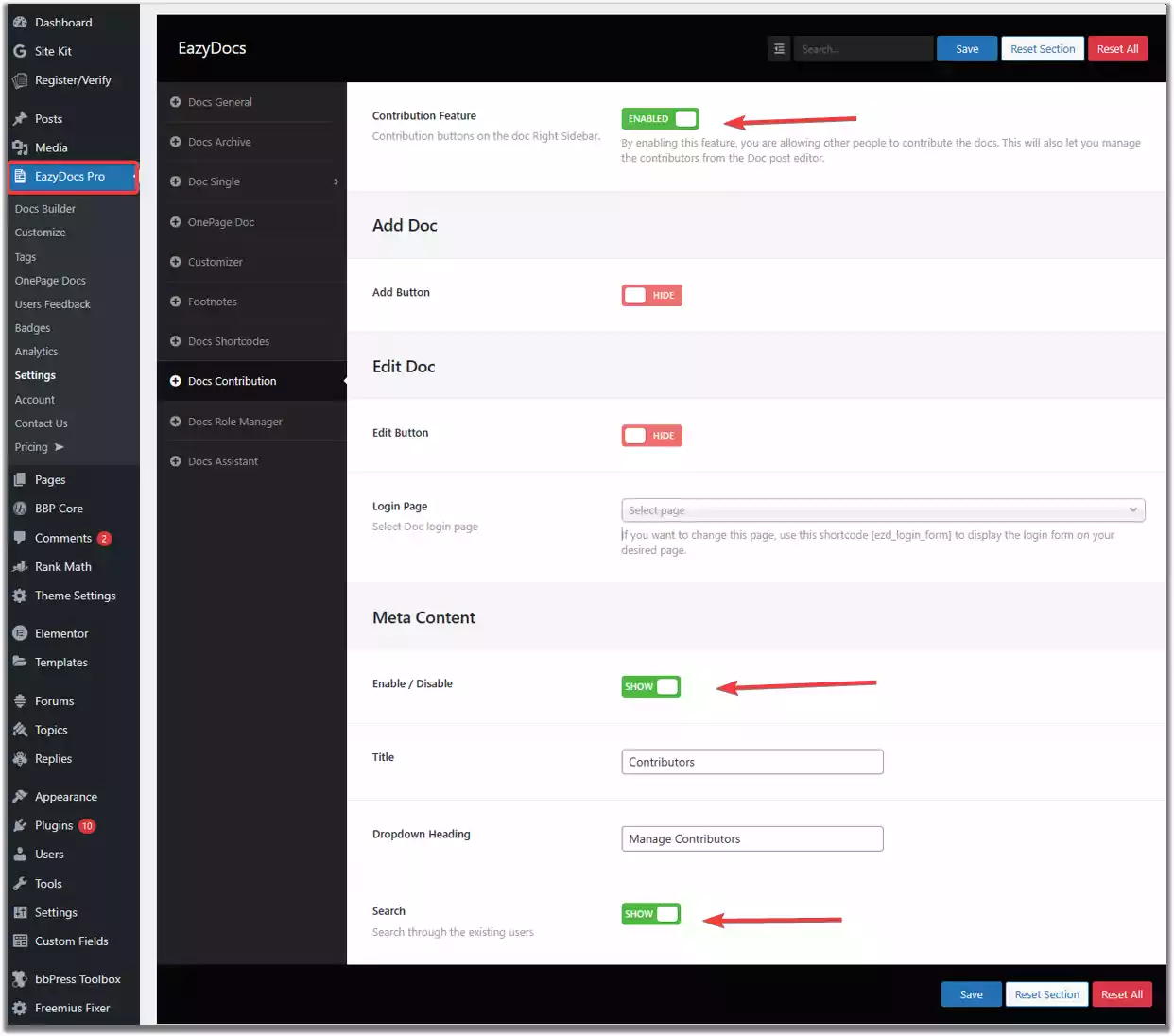Image resolution: width=1174 pixels, height=1036 pixels.
Task: Open the Footnotes settings tab
Action: [x=251, y=302]
